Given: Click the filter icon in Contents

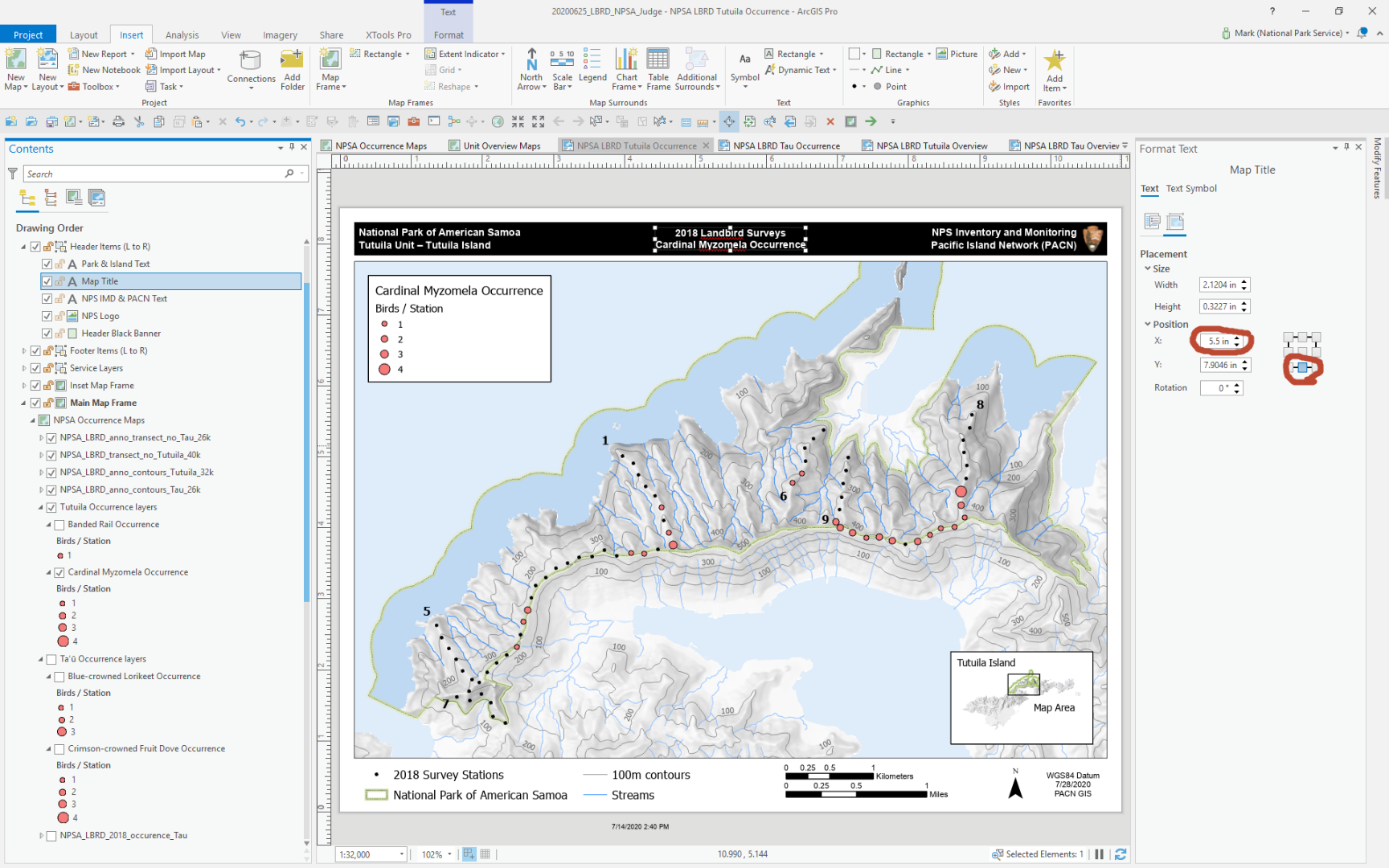Looking at the screenshot, I should pyautogui.click(x=13, y=174).
